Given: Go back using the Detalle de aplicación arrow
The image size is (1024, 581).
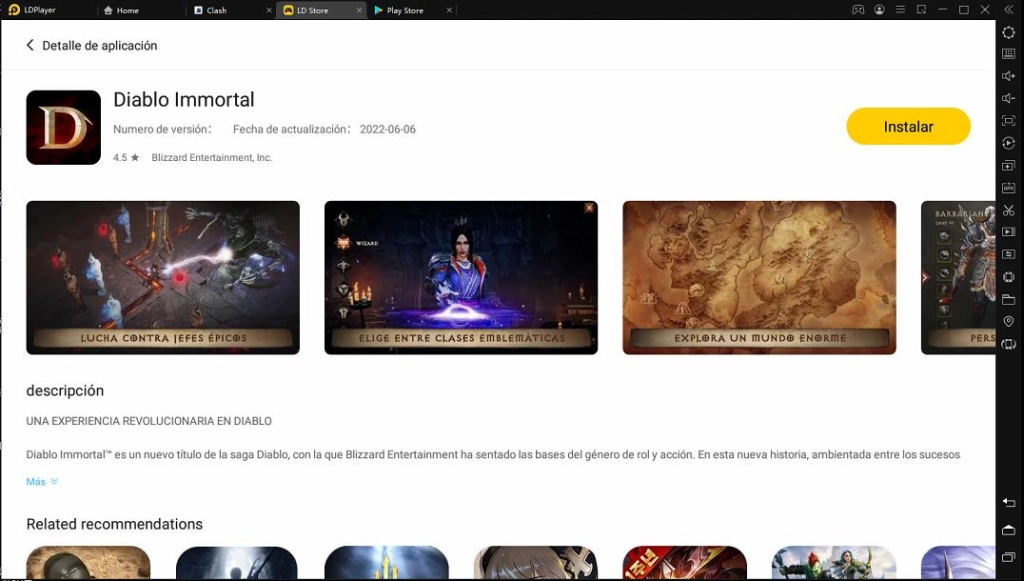Looking at the screenshot, I should click(x=29, y=45).
